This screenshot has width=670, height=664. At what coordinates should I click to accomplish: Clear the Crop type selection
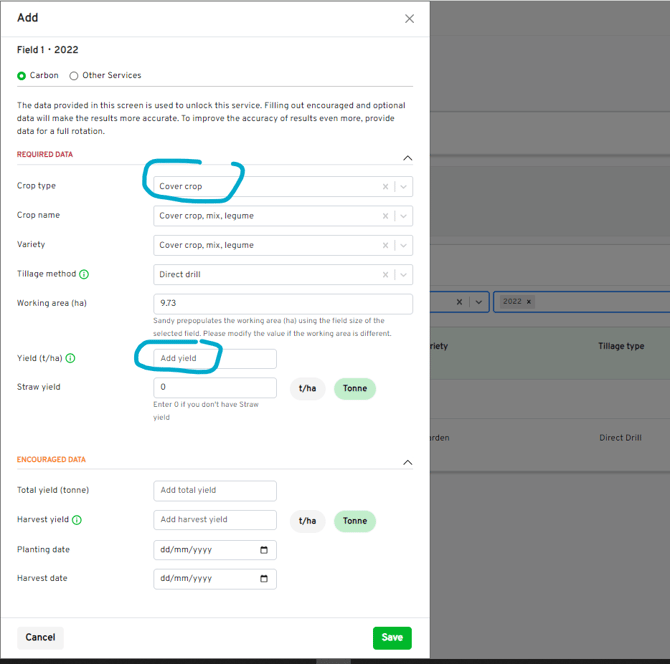(385, 187)
